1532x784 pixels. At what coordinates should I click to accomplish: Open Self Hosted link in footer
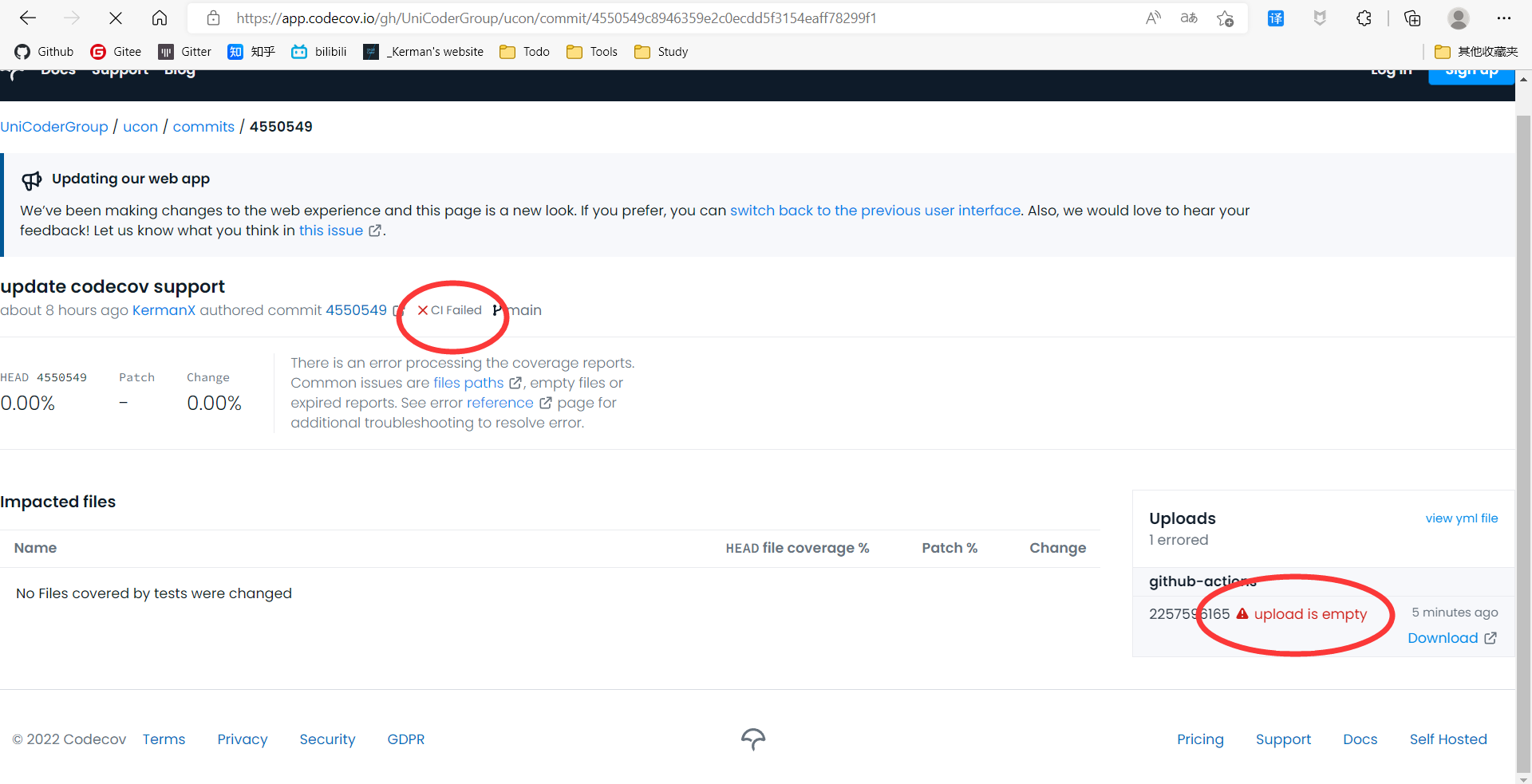pos(1448,739)
